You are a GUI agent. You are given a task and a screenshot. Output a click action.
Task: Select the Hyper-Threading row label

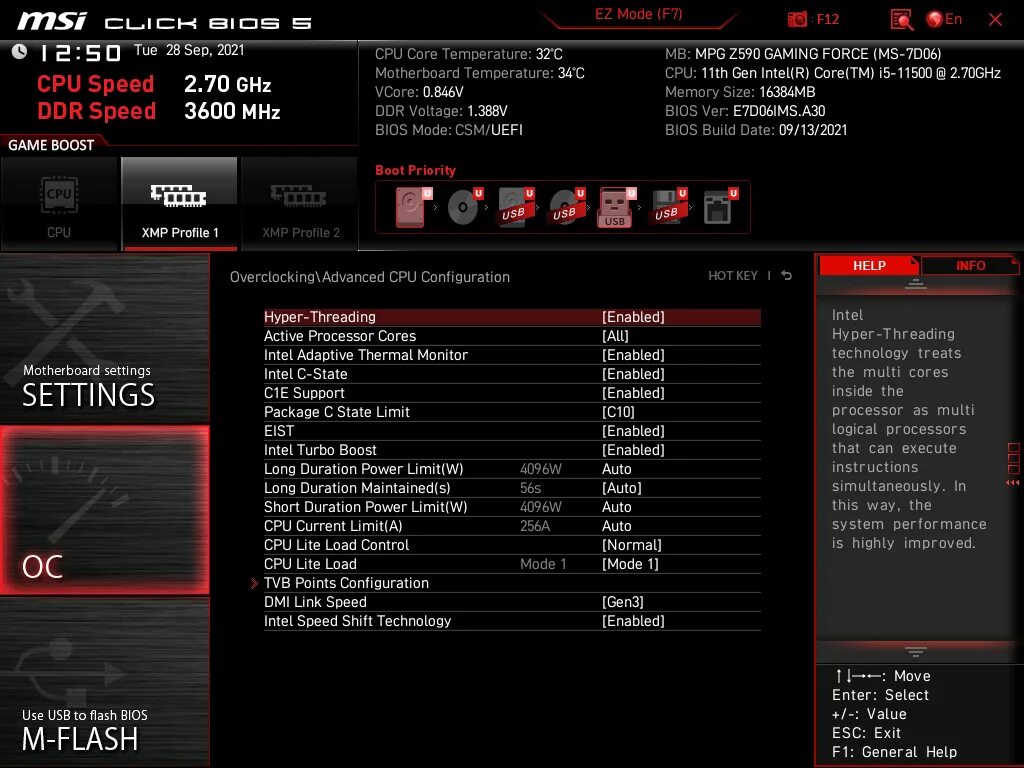tap(319, 317)
